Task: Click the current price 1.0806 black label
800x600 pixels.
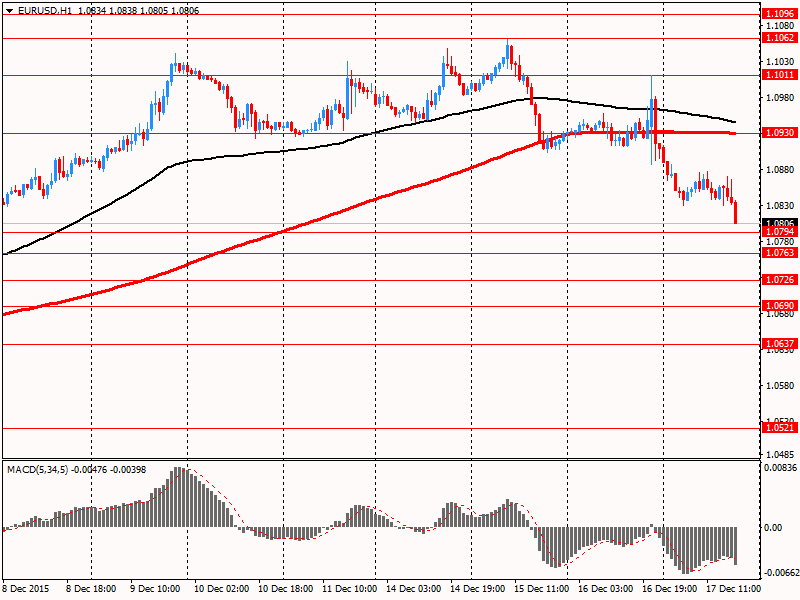Action: coord(780,222)
